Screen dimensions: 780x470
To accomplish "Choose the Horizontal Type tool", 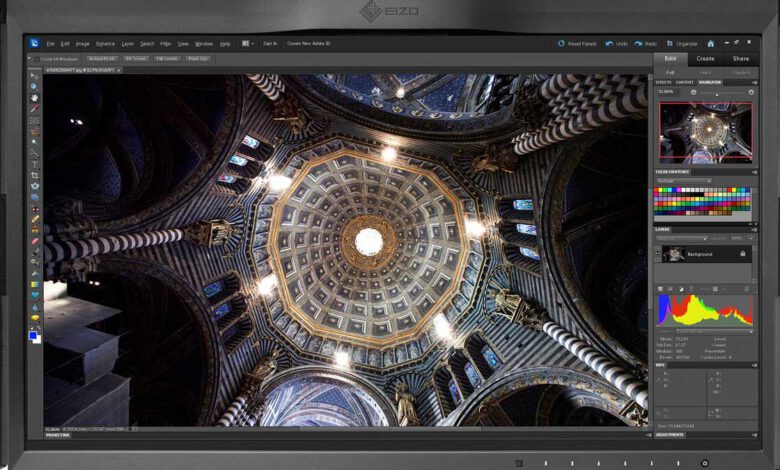I will click(x=35, y=164).
